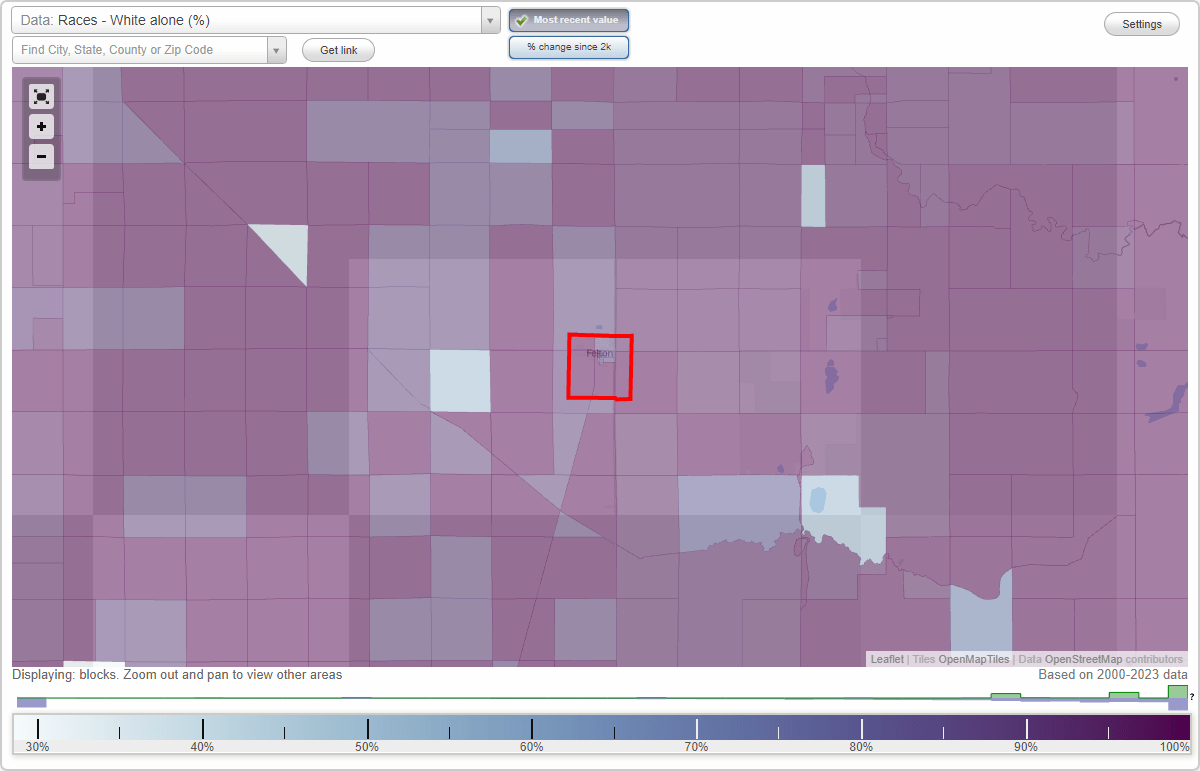
Task: Click the green checkmark on Most recent value
Action: tap(522, 20)
